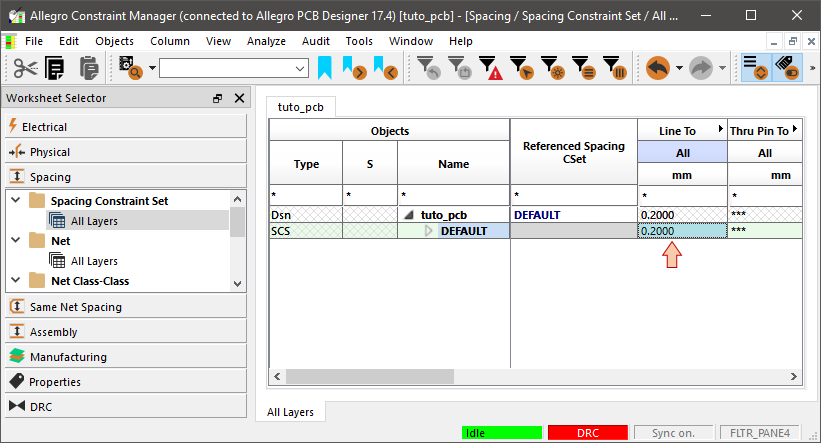Switch to the tuto_pcb tab
821x443 pixels.
(301, 107)
